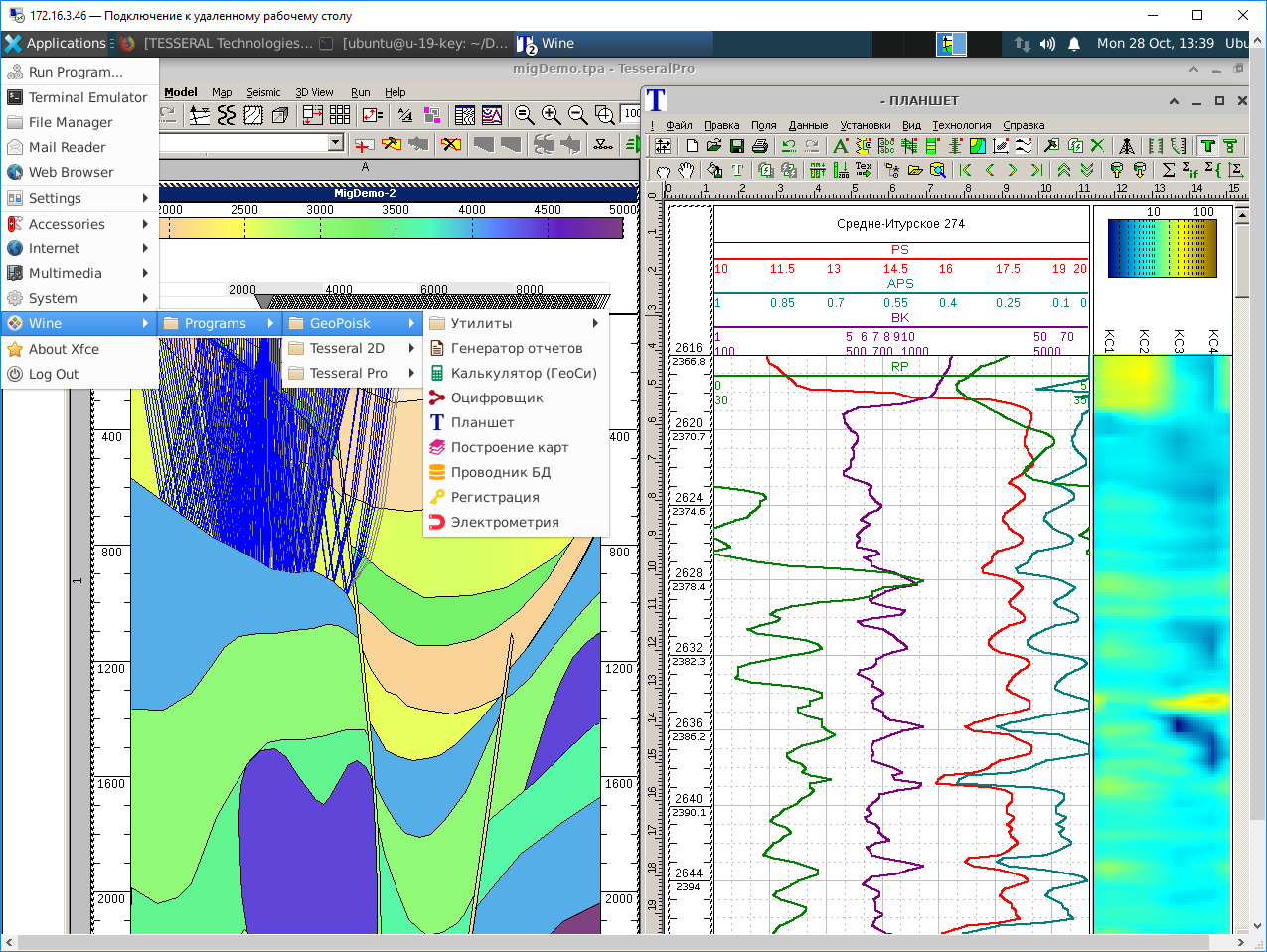This screenshot has height=952, width=1267.
Task: Click the Sigma-if conditional sum icon
Action: point(1188,170)
